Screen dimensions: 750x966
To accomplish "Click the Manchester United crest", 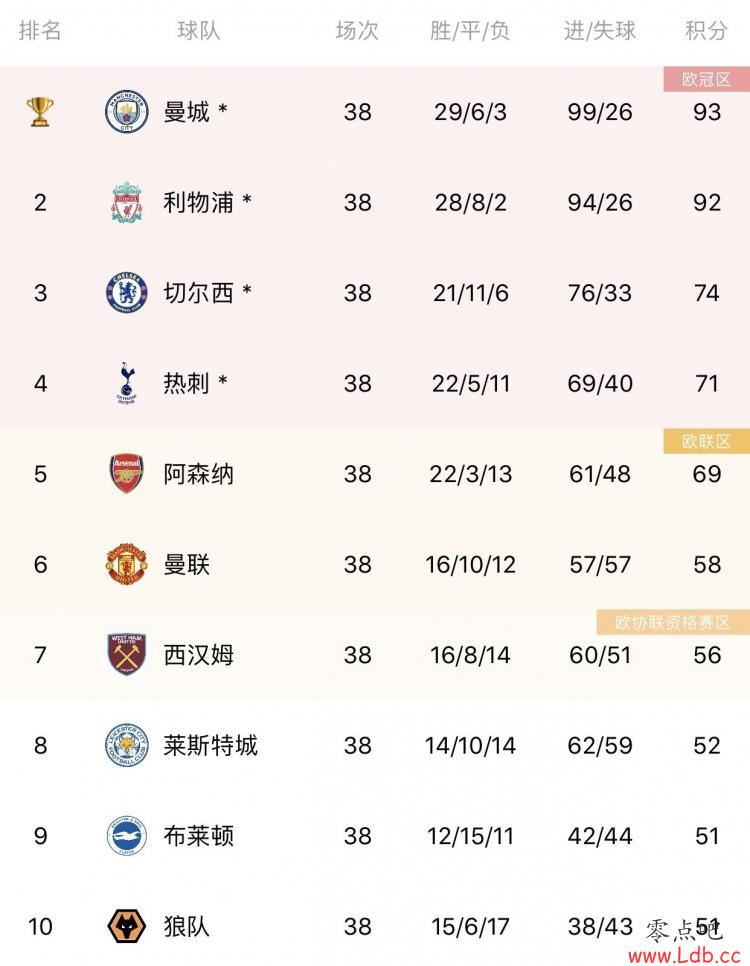I will [127, 564].
